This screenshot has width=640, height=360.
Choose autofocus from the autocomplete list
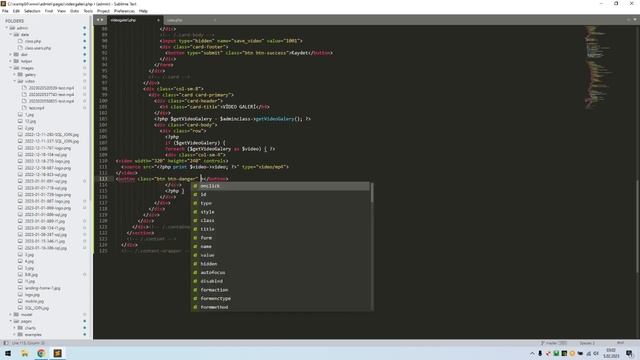click(281, 273)
